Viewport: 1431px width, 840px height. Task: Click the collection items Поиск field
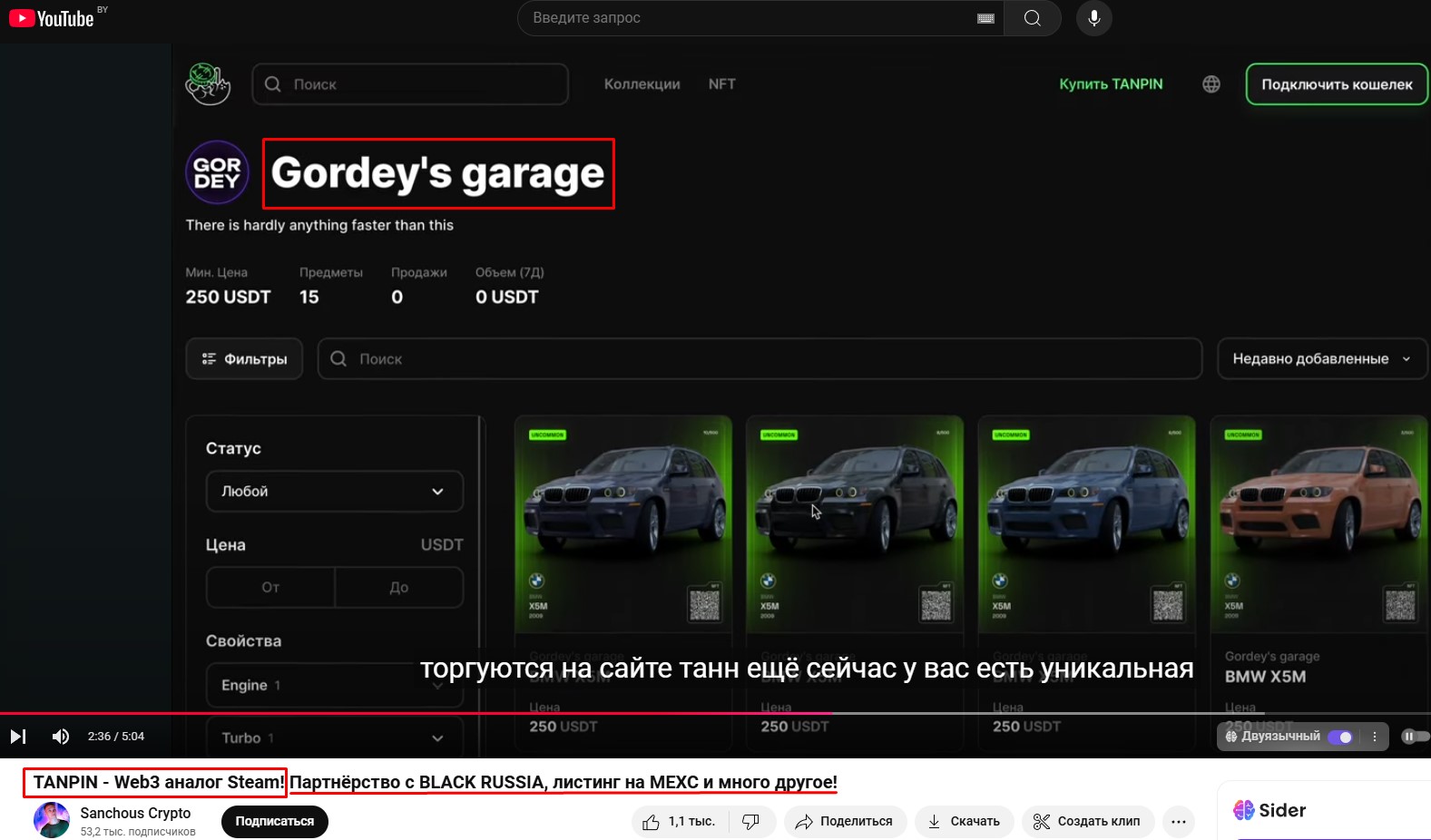760,359
